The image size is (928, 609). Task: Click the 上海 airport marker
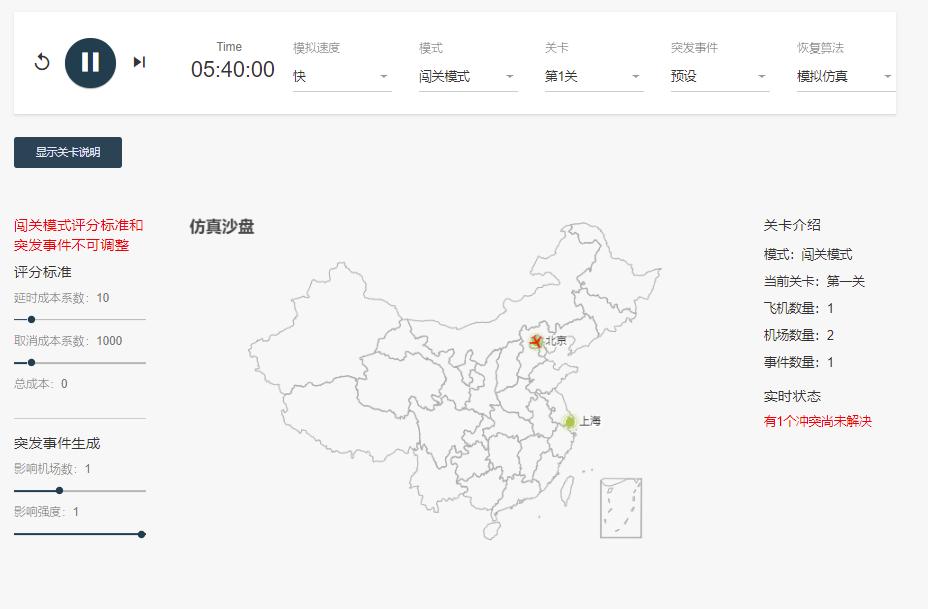[569, 422]
